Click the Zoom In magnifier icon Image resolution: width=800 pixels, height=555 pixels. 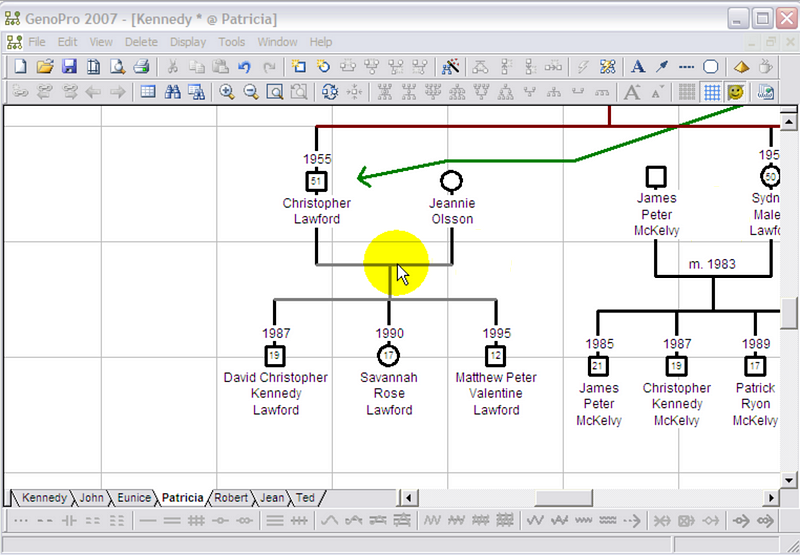point(227,92)
